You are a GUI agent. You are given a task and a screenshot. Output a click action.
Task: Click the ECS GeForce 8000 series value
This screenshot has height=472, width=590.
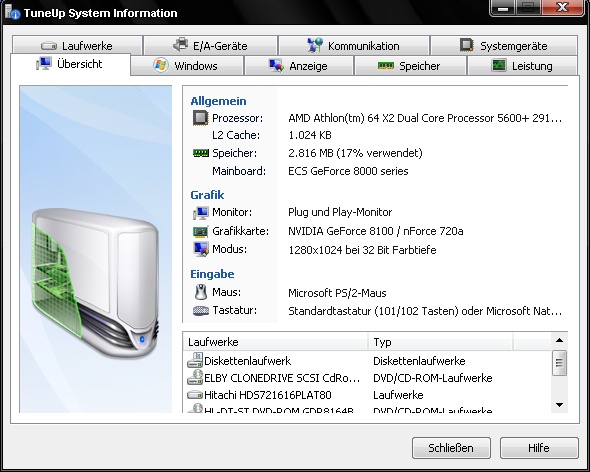[x=348, y=171]
